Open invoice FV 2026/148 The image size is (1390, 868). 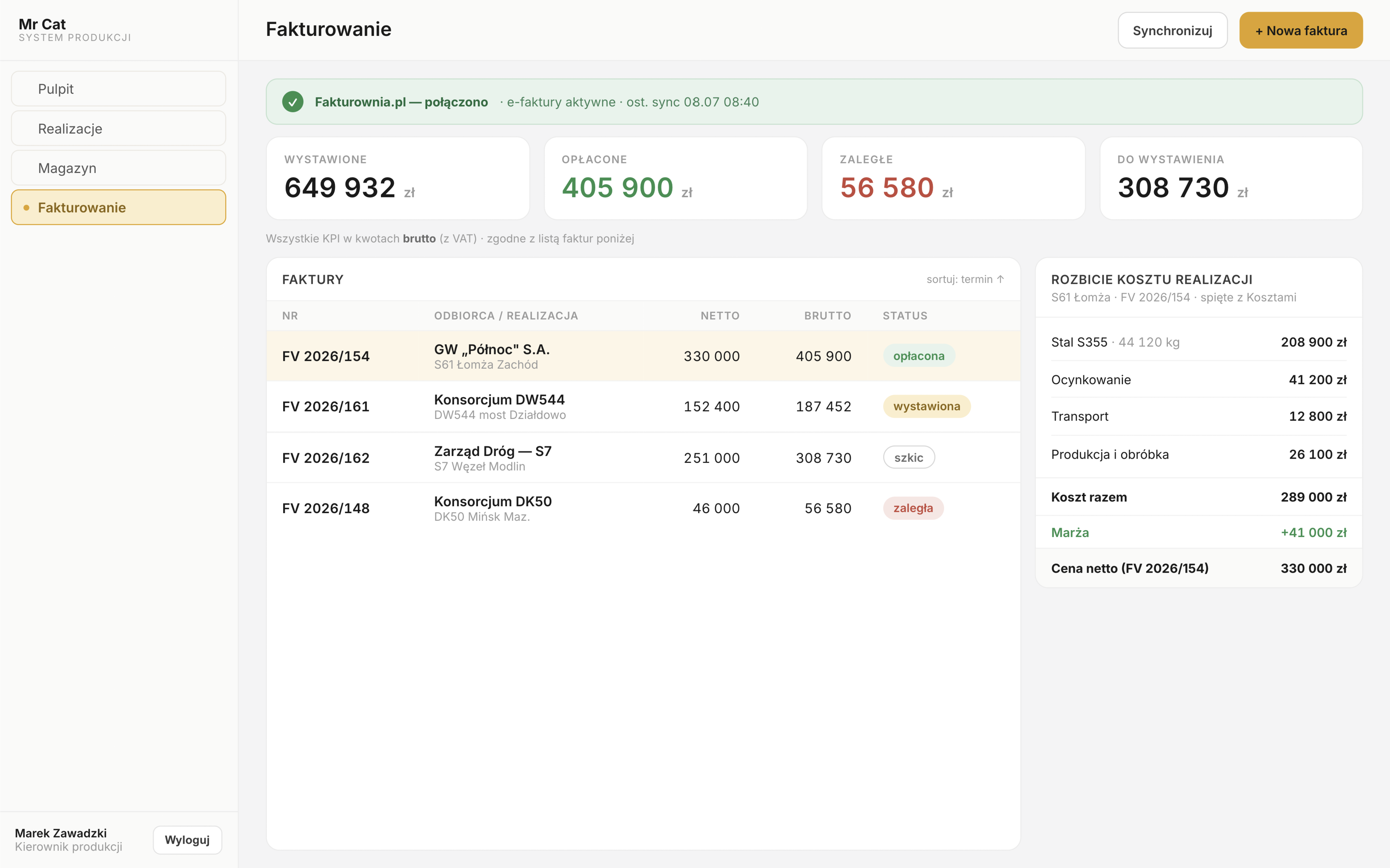coord(643,508)
